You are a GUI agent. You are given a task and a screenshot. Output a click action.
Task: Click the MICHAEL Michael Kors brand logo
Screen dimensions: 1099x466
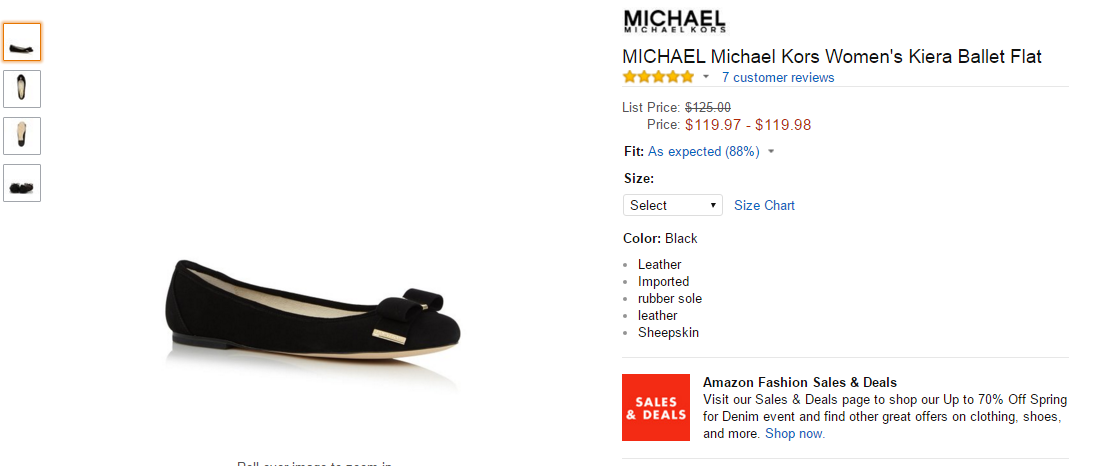674,21
